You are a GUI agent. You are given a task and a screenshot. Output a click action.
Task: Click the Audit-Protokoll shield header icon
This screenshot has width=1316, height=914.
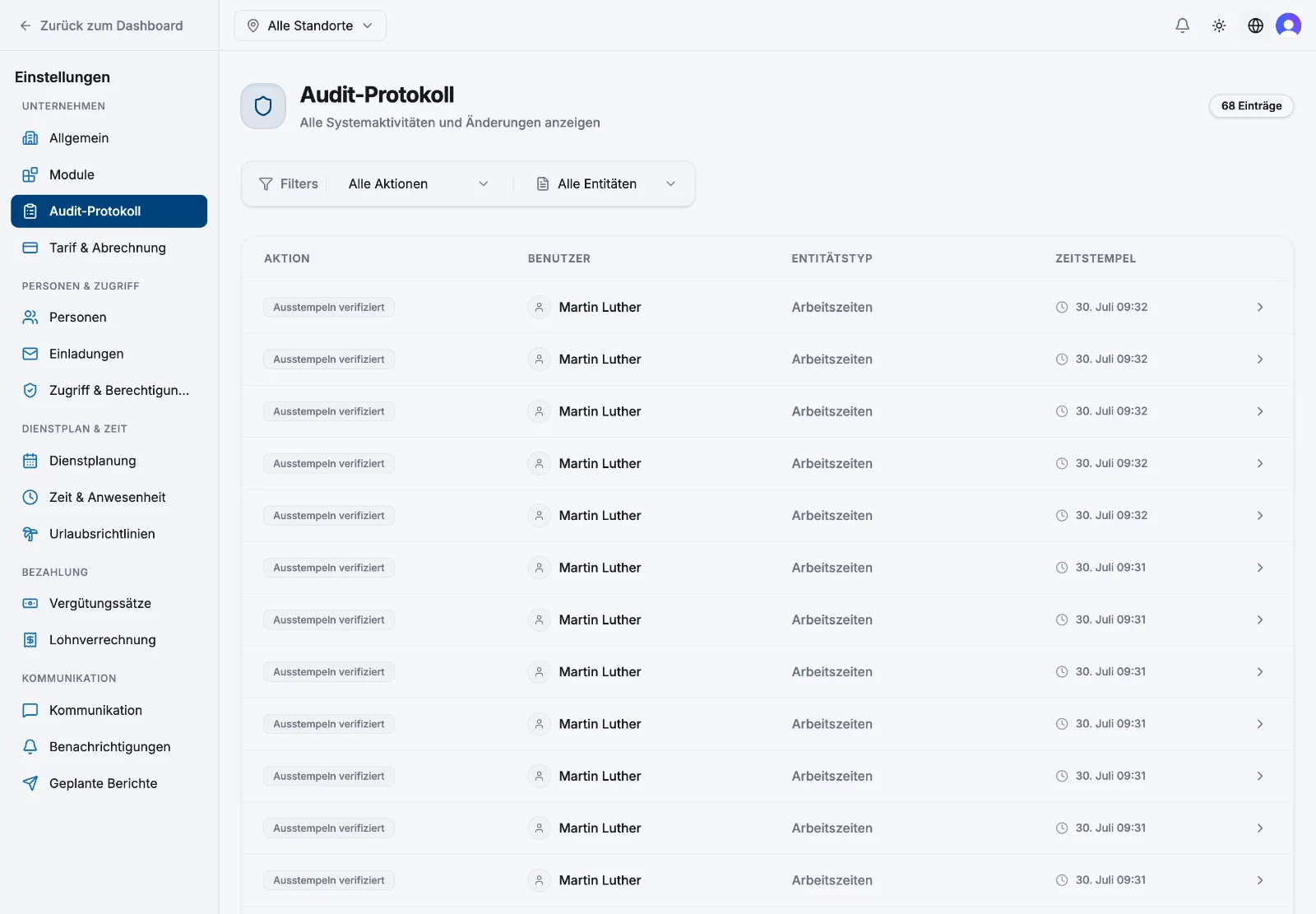point(263,106)
